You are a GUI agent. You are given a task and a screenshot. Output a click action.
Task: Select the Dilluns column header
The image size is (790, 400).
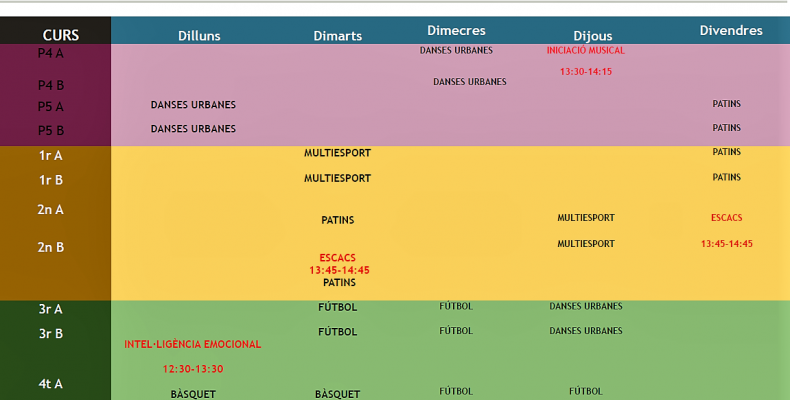tap(199, 36)
